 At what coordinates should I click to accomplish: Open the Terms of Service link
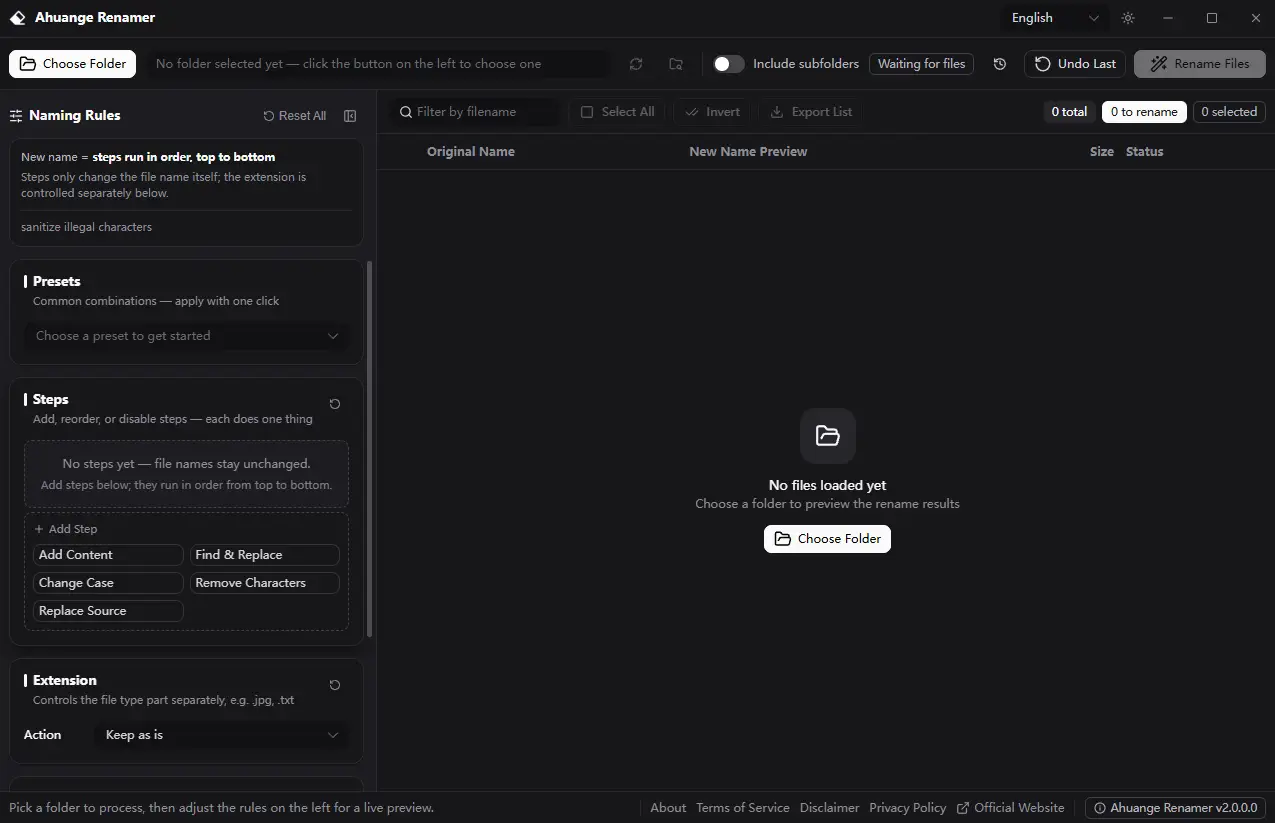pyautogui.click(x=743, y=808)
